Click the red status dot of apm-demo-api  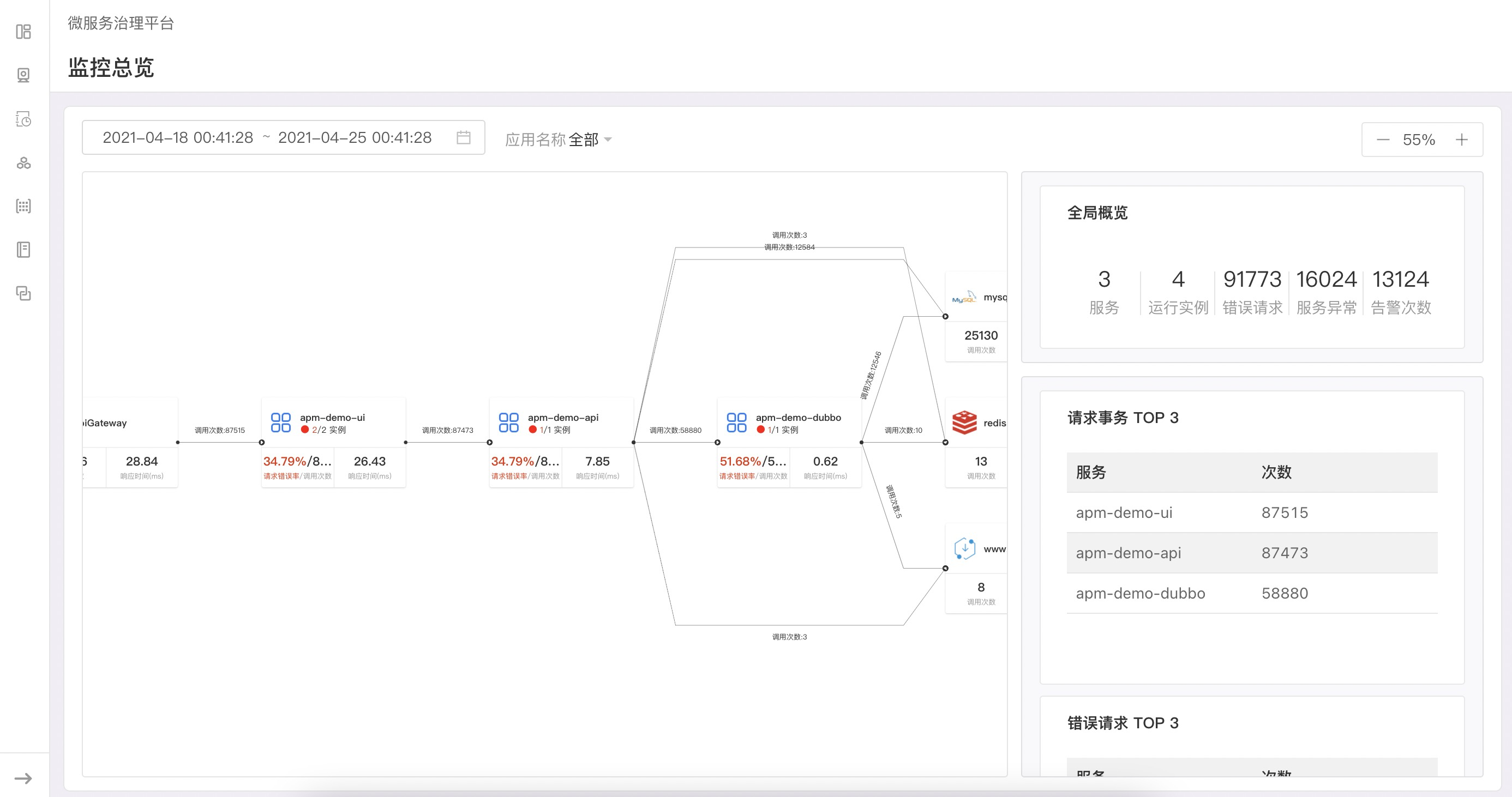pyautogui.click(x=532, y=429)
